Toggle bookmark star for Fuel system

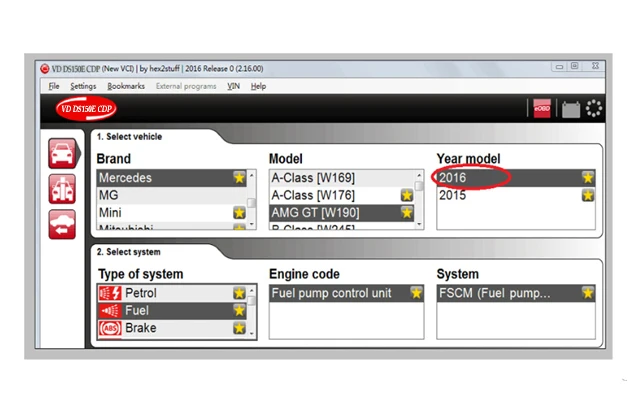[x=239, y=311]
